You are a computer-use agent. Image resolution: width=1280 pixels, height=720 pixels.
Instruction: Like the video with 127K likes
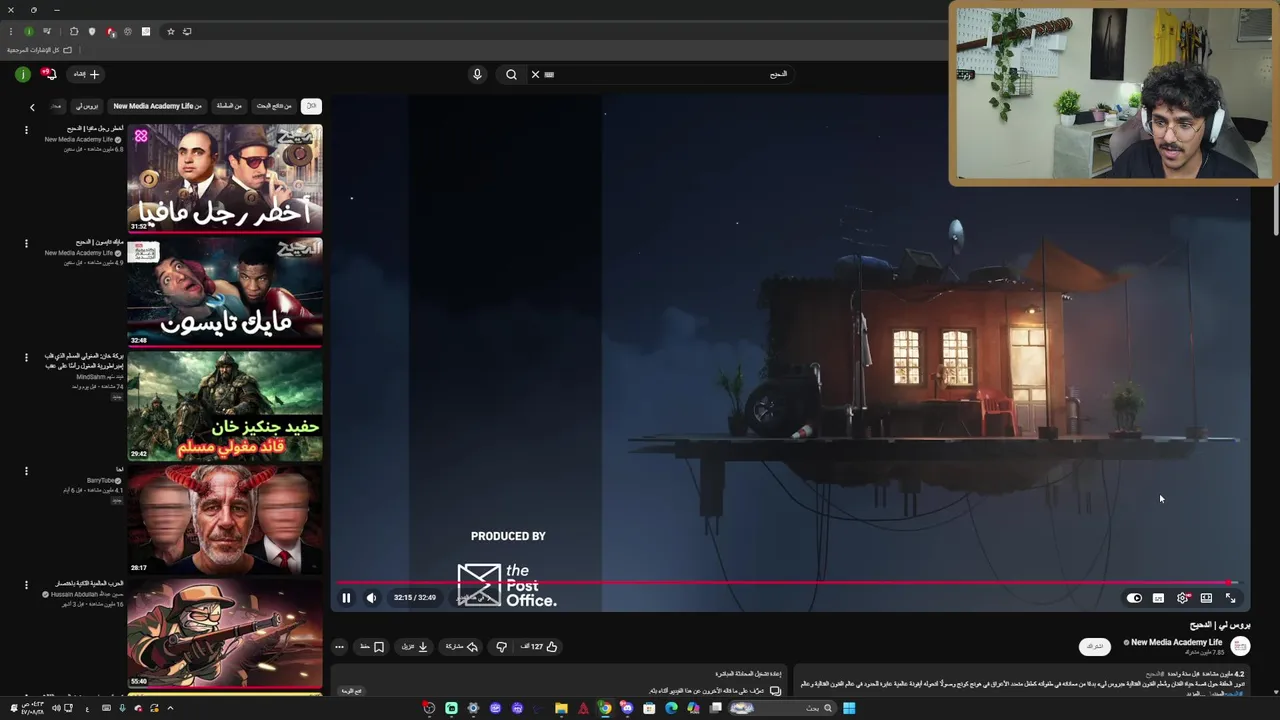click(x=539, y=647)
